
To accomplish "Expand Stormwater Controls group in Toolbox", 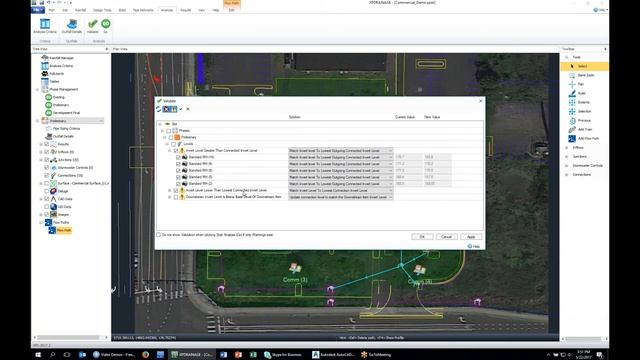I will point(567,165).
